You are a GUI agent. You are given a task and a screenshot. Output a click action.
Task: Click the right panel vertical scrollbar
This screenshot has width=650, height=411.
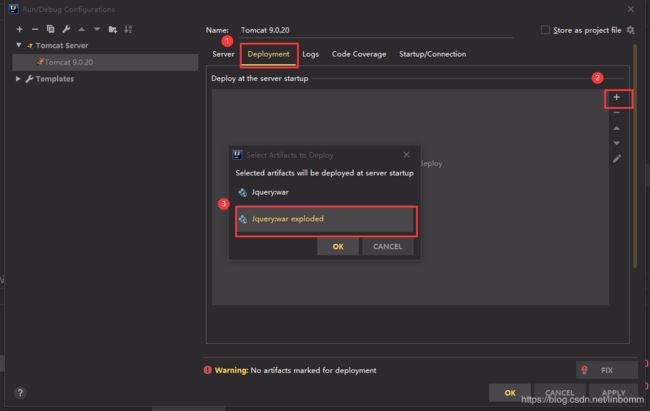[635, 156]
